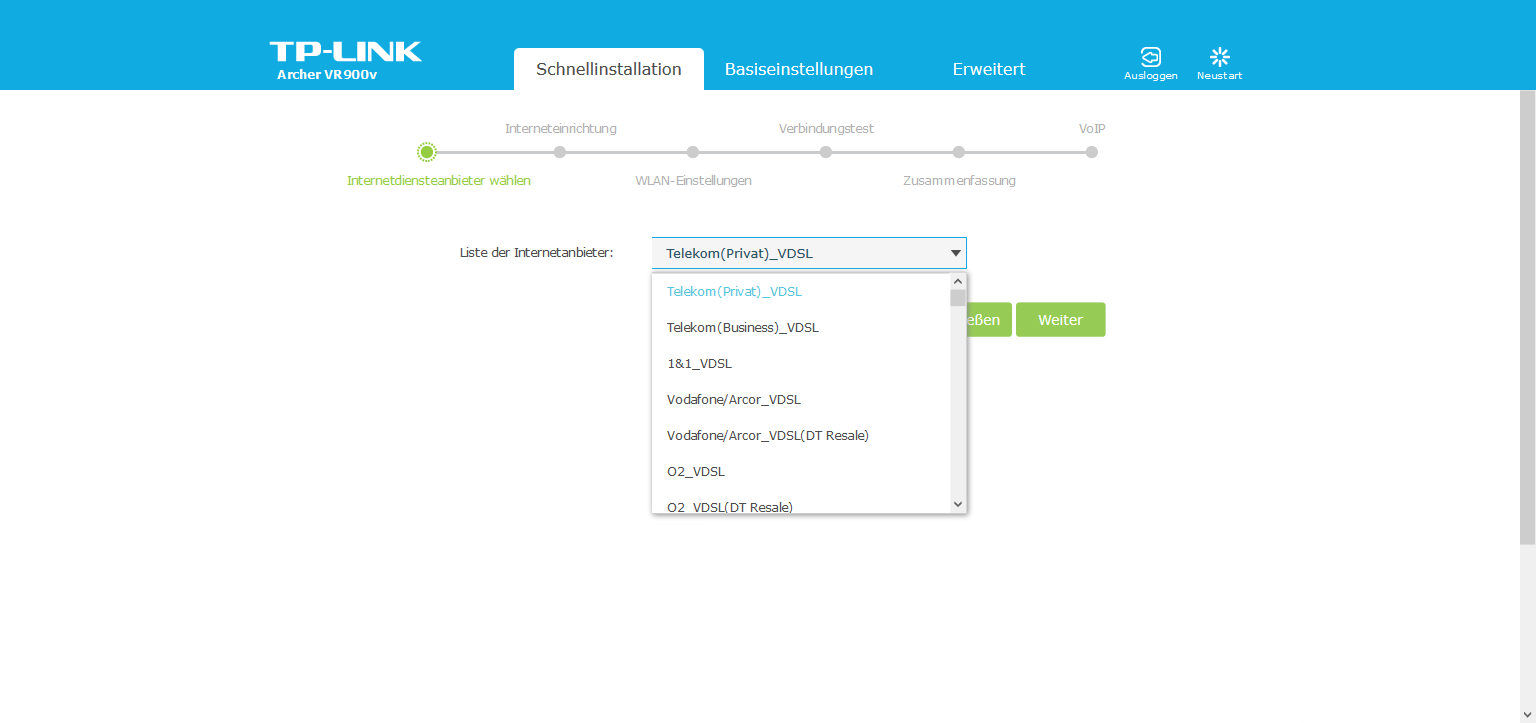Click the Ausloggen logout icon
The height and width of the screenshot is (723, 1536).
pyautogui.click(x=1151, y=57)
